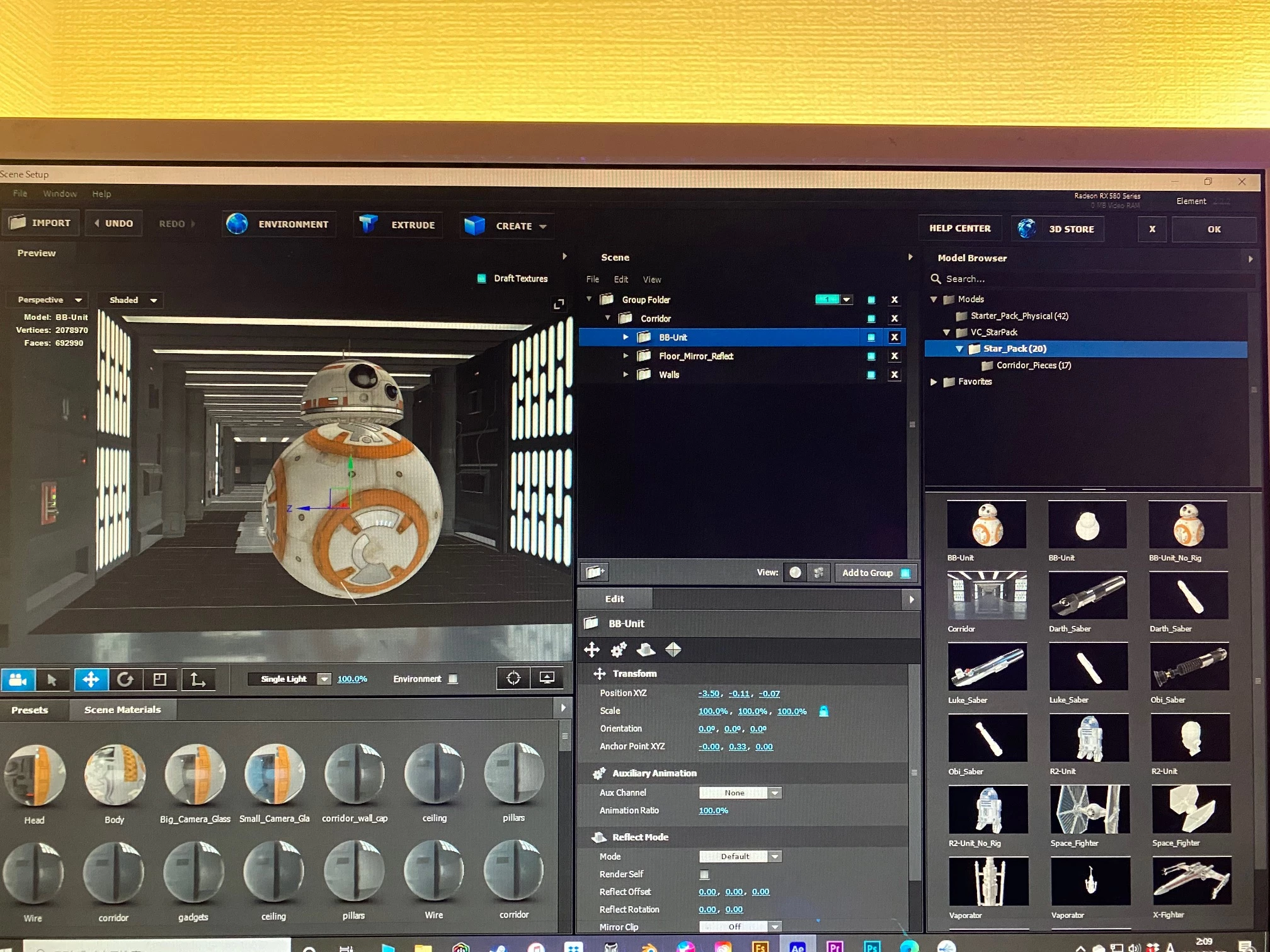Screen dimensions: 1270x952
Task: Click the Import button
Action: click(x=40, y=223)
